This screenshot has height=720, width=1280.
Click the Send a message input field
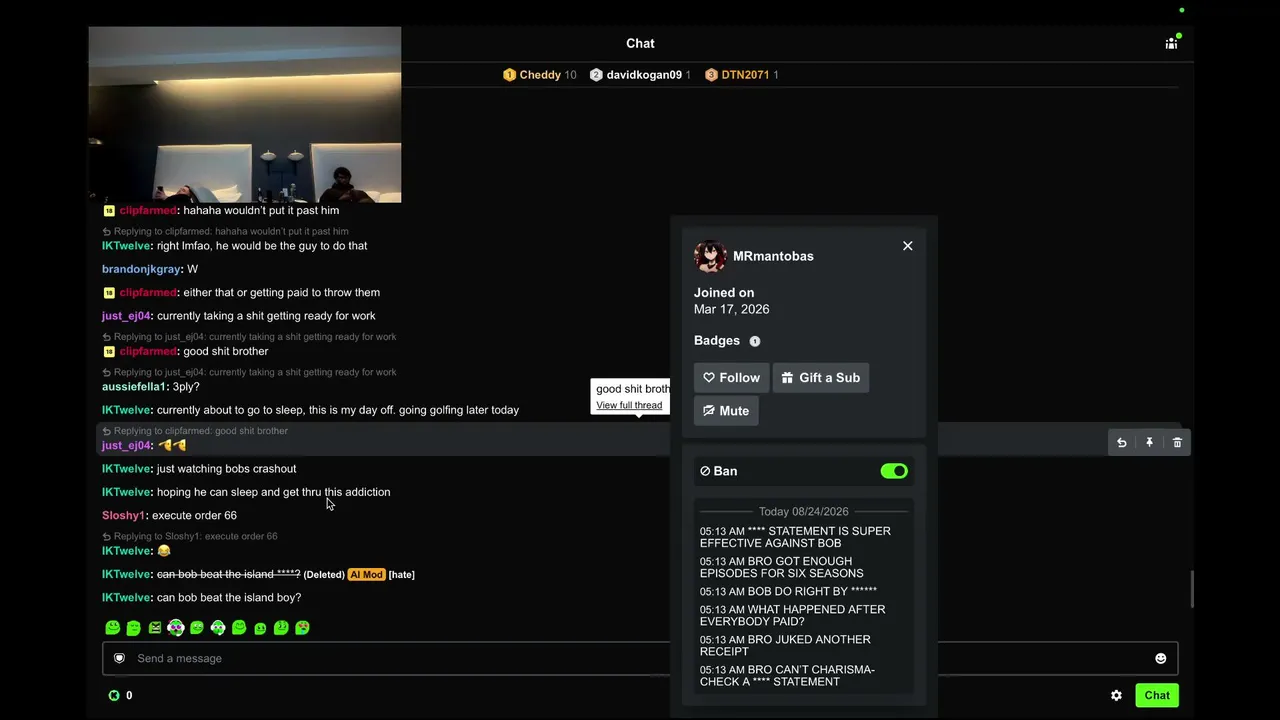[640, 658]
